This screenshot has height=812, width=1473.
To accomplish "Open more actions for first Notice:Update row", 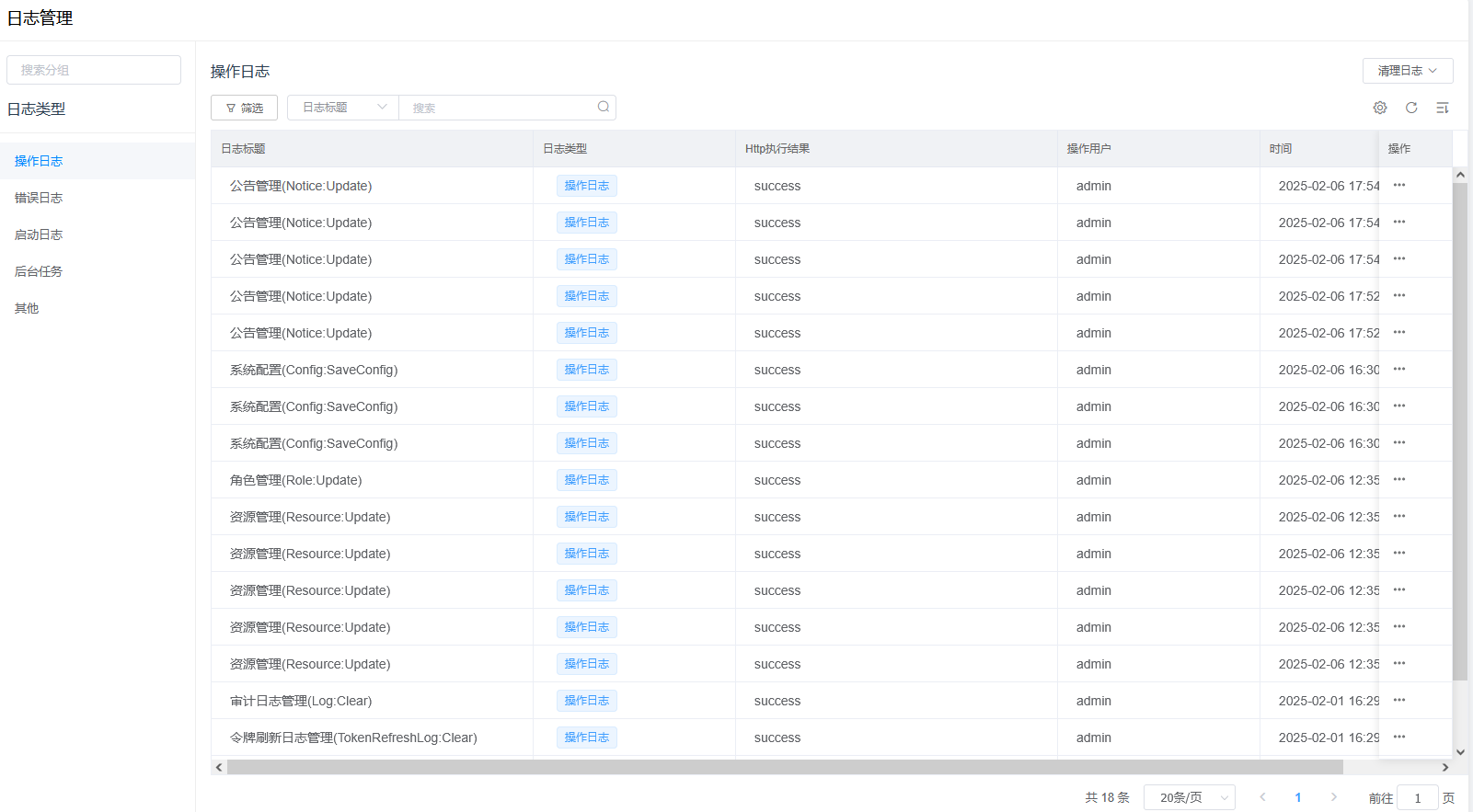I will [1399, 186].
